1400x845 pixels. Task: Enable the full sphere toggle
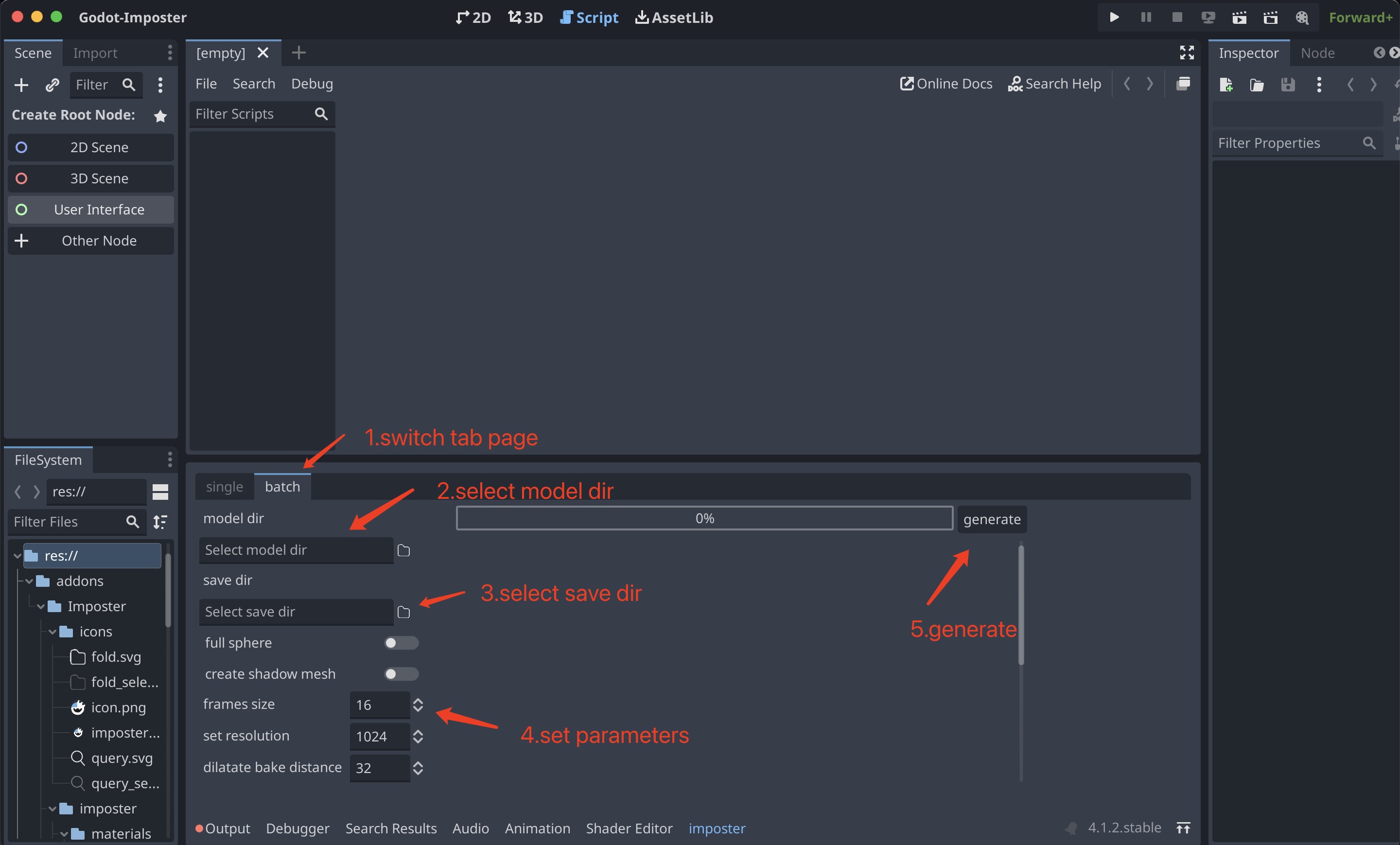(x=401, y=643)
